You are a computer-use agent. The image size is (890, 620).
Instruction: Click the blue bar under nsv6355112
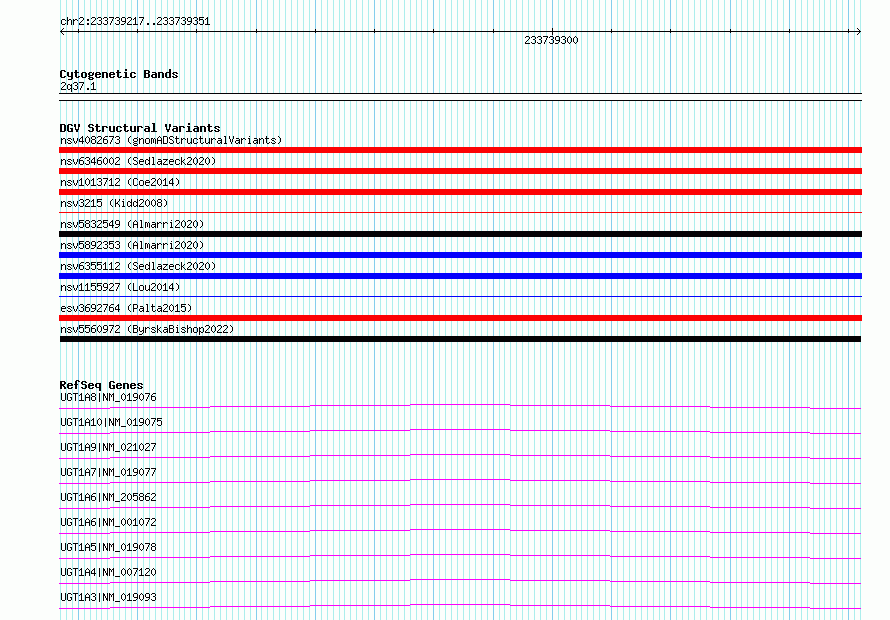coord(460,276)
